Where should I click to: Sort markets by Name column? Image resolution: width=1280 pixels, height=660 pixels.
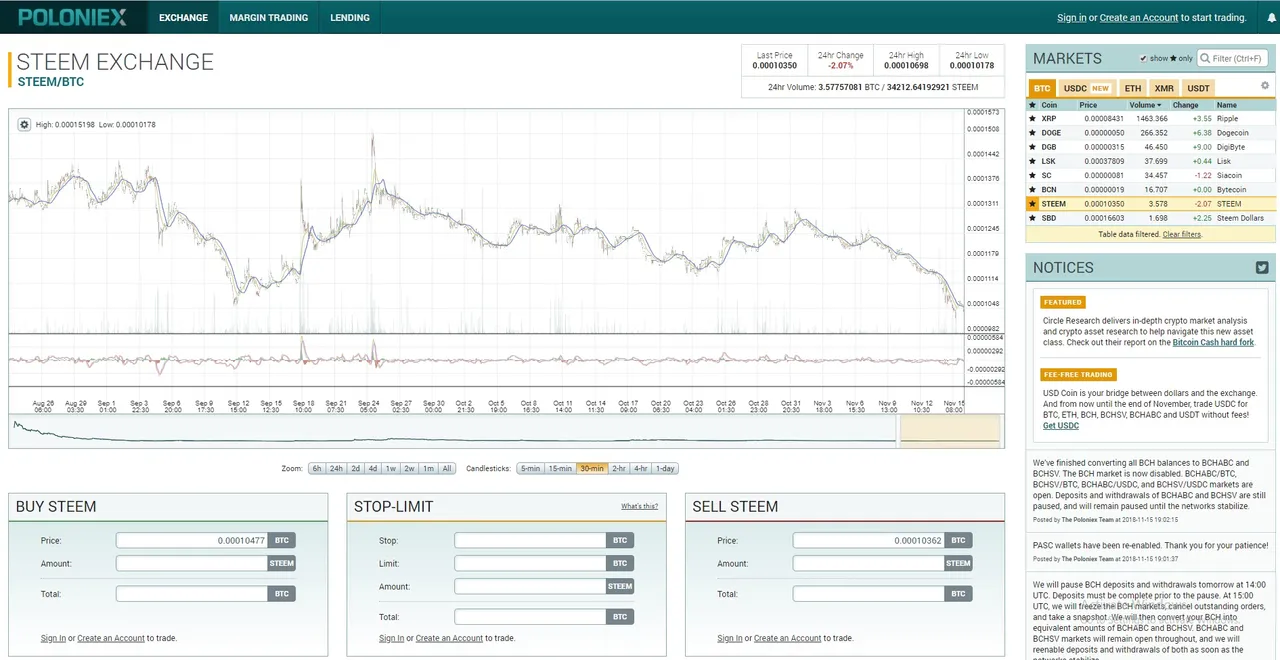[x=1226, y=105]
